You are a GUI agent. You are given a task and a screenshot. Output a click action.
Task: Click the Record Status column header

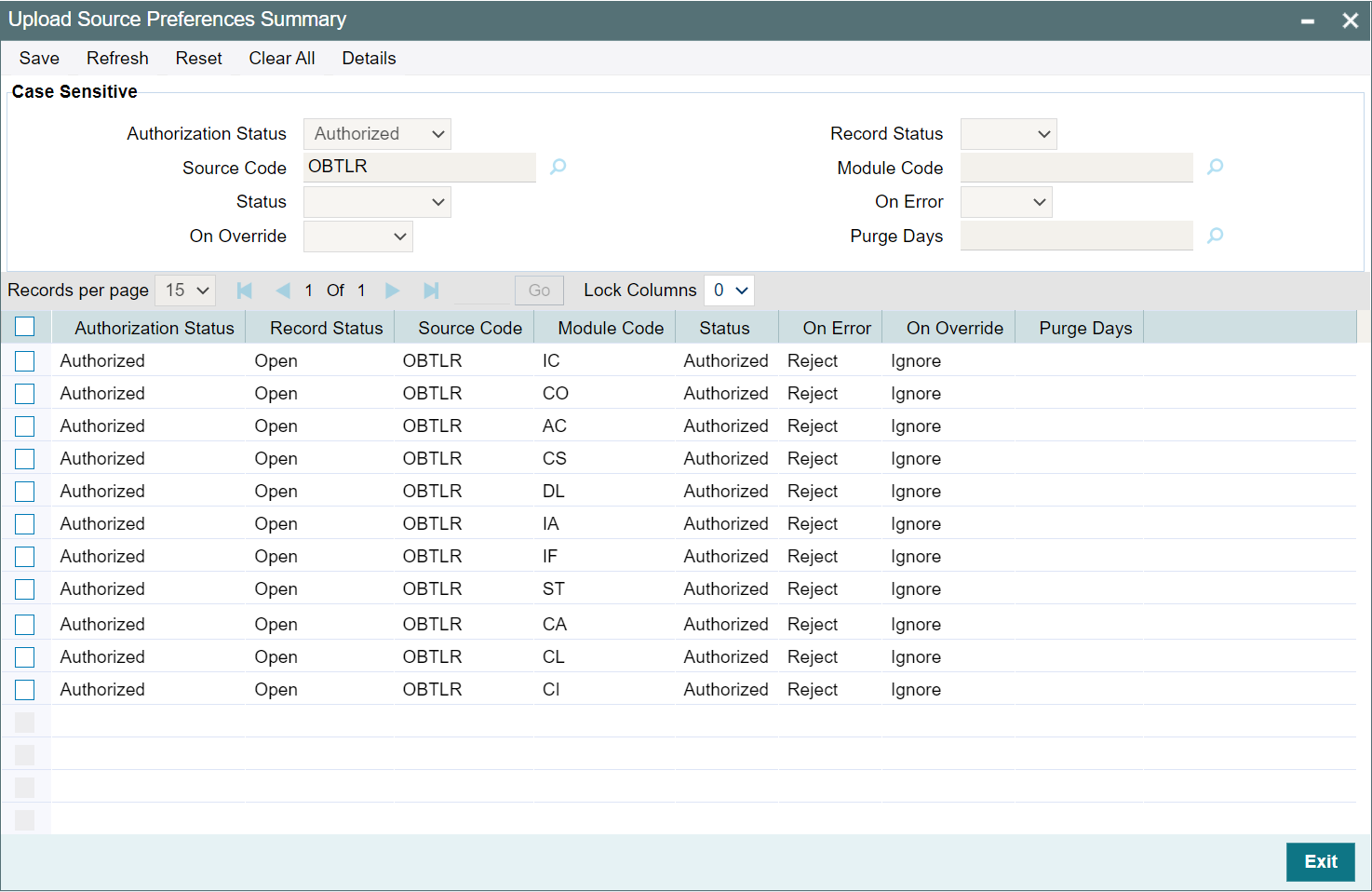327,328
